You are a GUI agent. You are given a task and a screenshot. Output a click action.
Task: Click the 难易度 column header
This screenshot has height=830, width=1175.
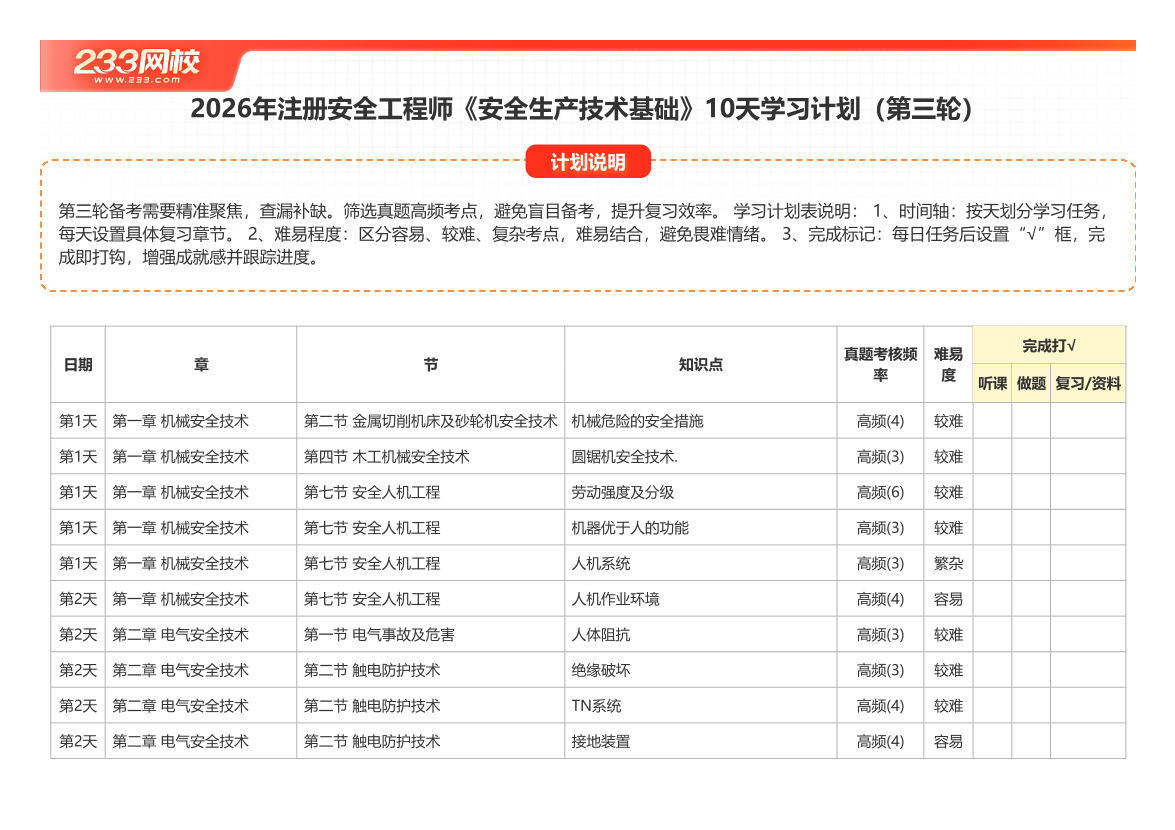[x=947, y=365]
